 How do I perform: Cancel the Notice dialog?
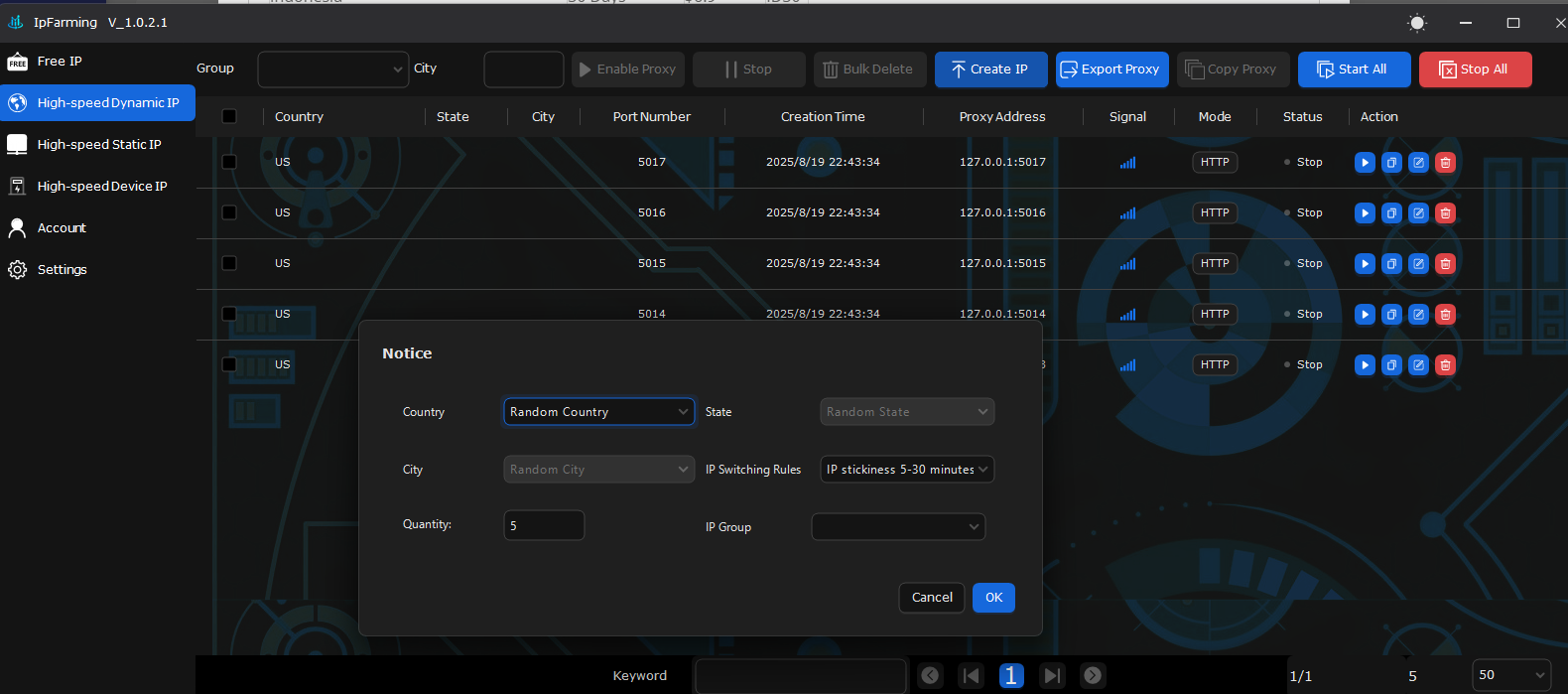point(932,598)
